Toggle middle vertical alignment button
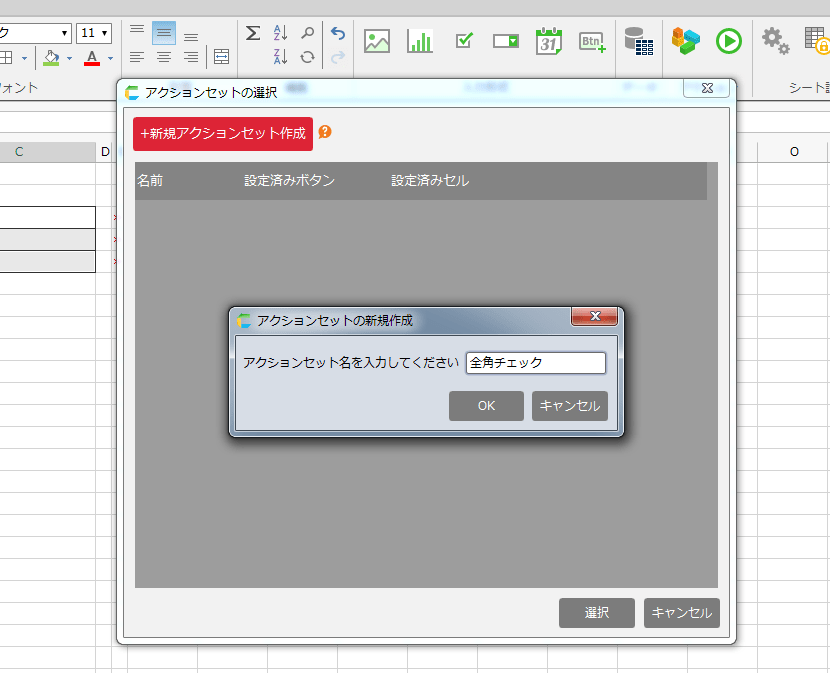 164,34
